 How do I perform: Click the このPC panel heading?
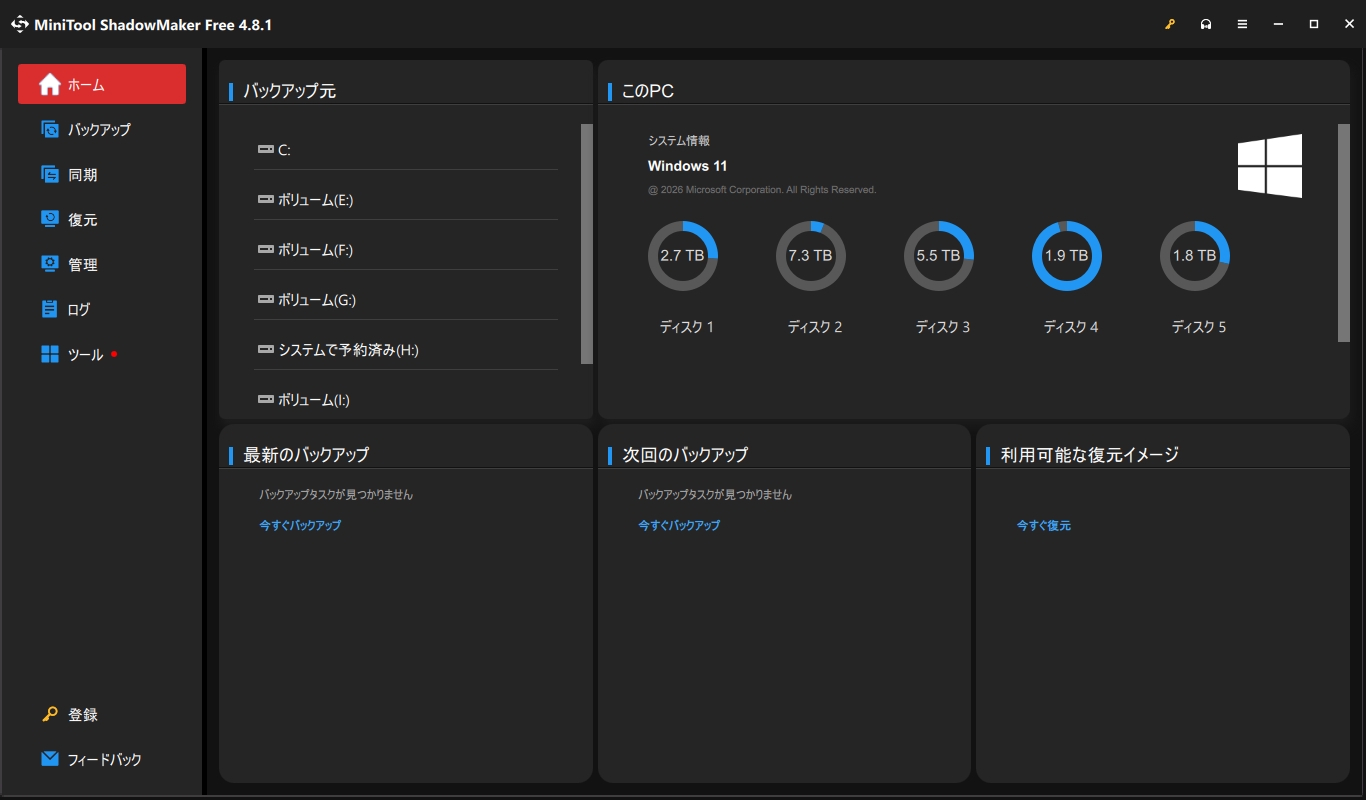pyautogui.click(x=648, y=91)
